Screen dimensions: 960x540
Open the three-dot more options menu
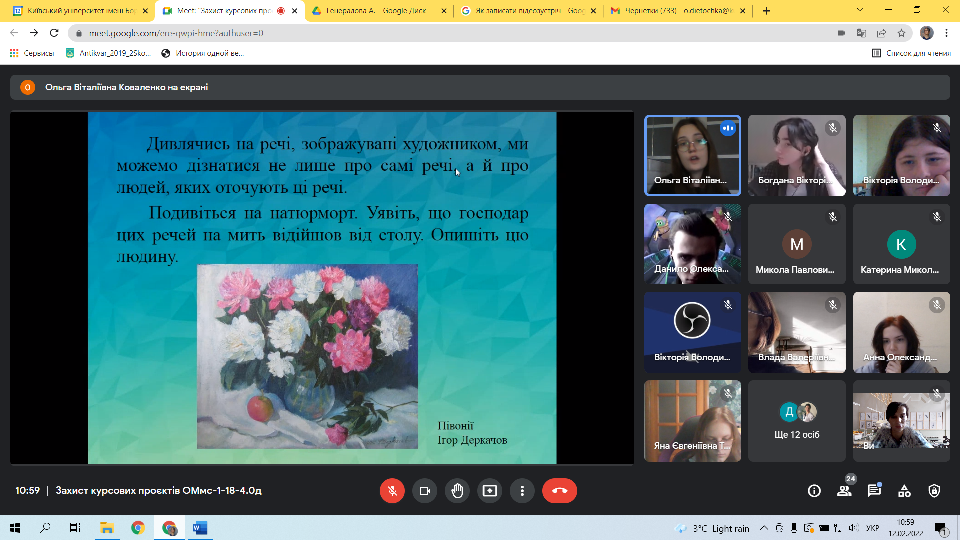pos(522,491)
